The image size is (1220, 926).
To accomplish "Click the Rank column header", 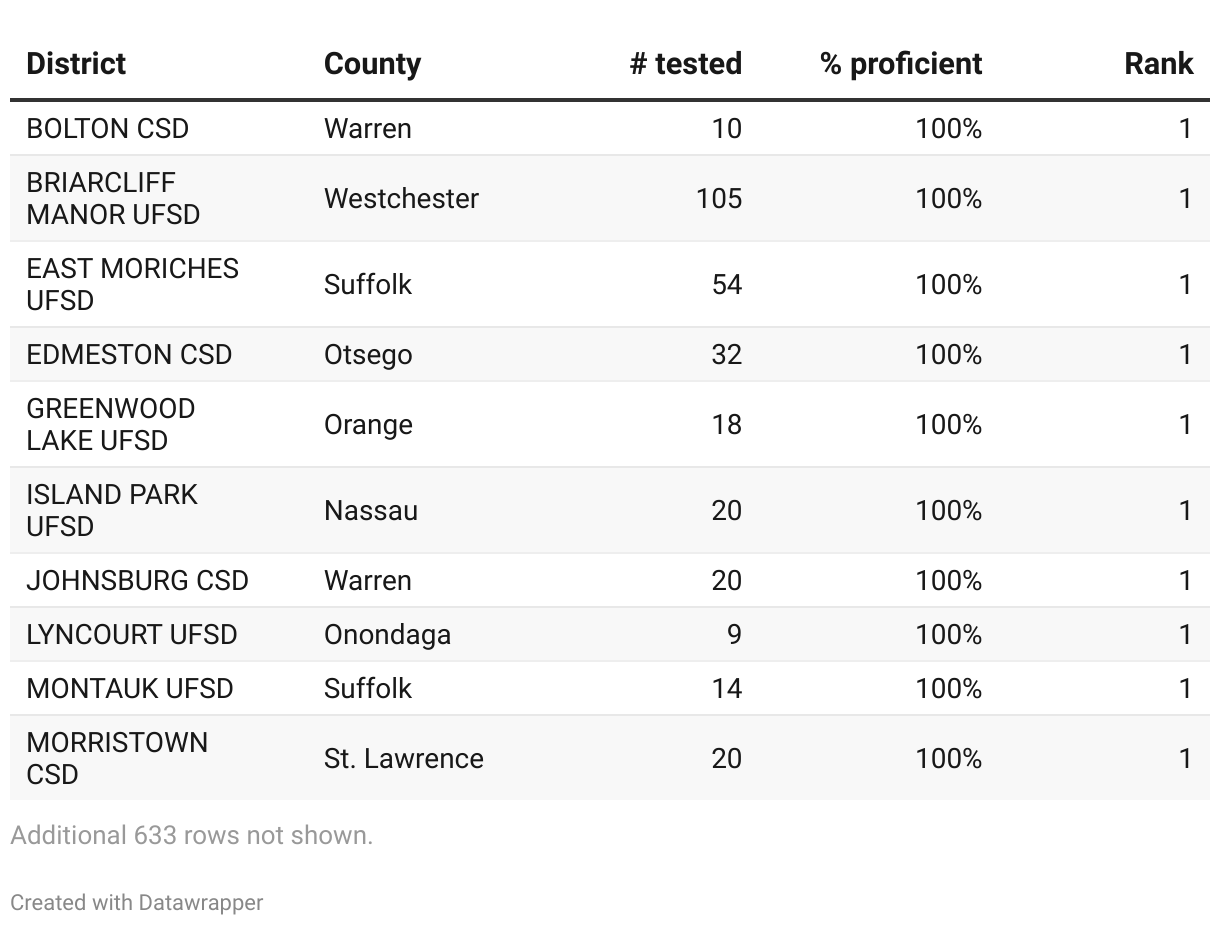I will (1158, 64).
